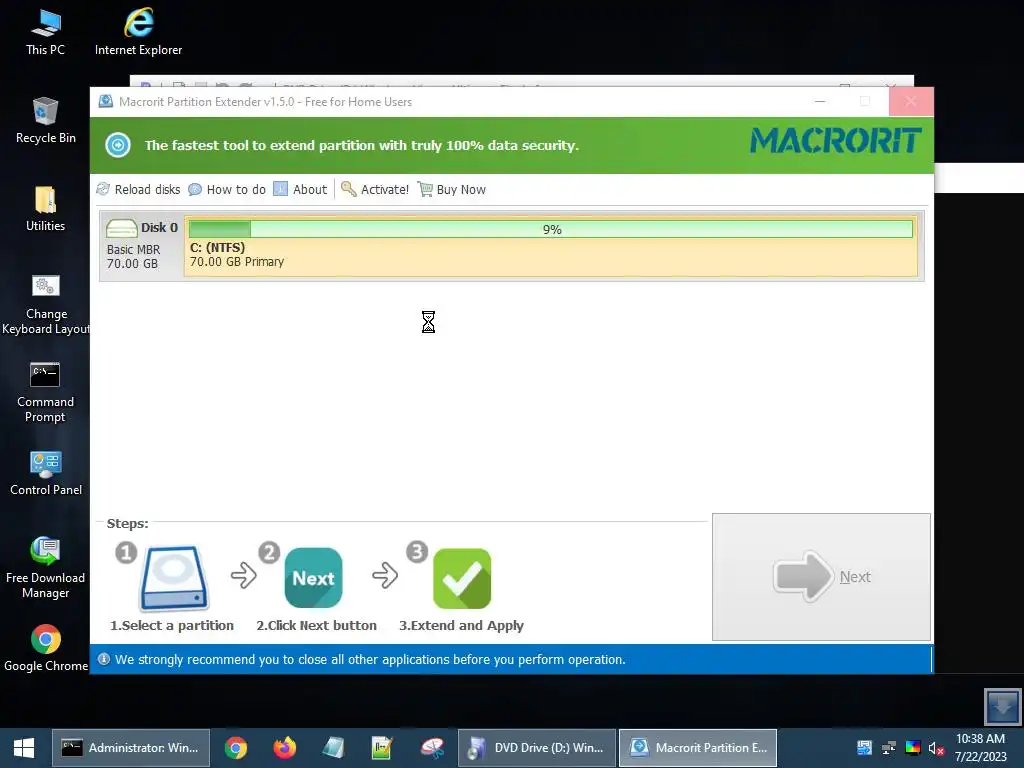This screenshot has width=1024, height=768.
Task: Open Internet Explorer desktop shortcut
Action: [x=138, y=33]
